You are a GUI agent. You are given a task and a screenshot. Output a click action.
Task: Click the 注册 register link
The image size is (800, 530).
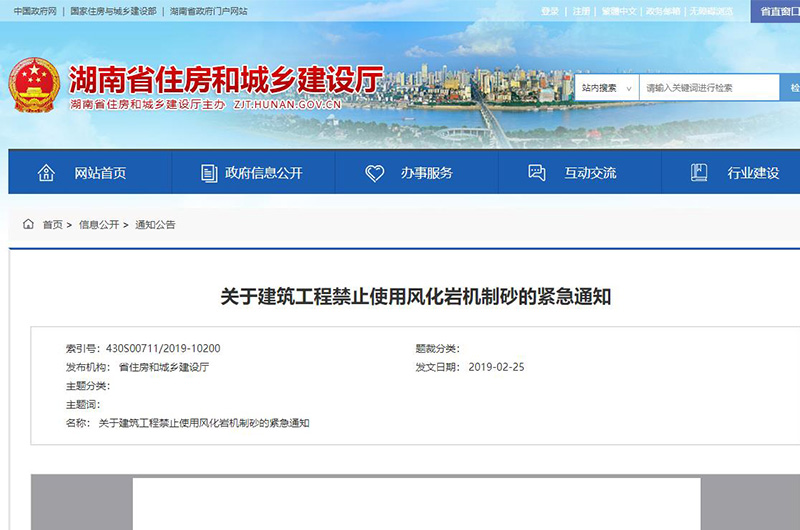point(581,11)
